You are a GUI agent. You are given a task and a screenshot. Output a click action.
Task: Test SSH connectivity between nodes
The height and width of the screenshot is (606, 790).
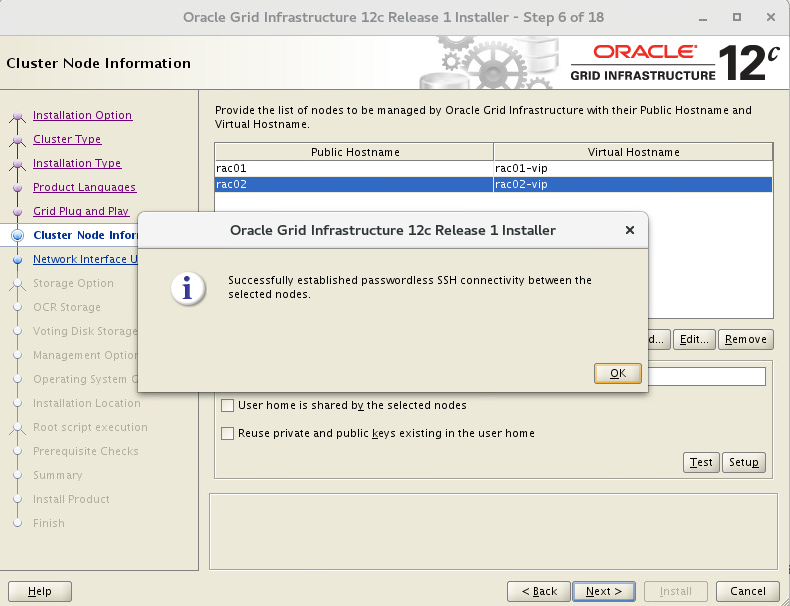pos(701,462)
